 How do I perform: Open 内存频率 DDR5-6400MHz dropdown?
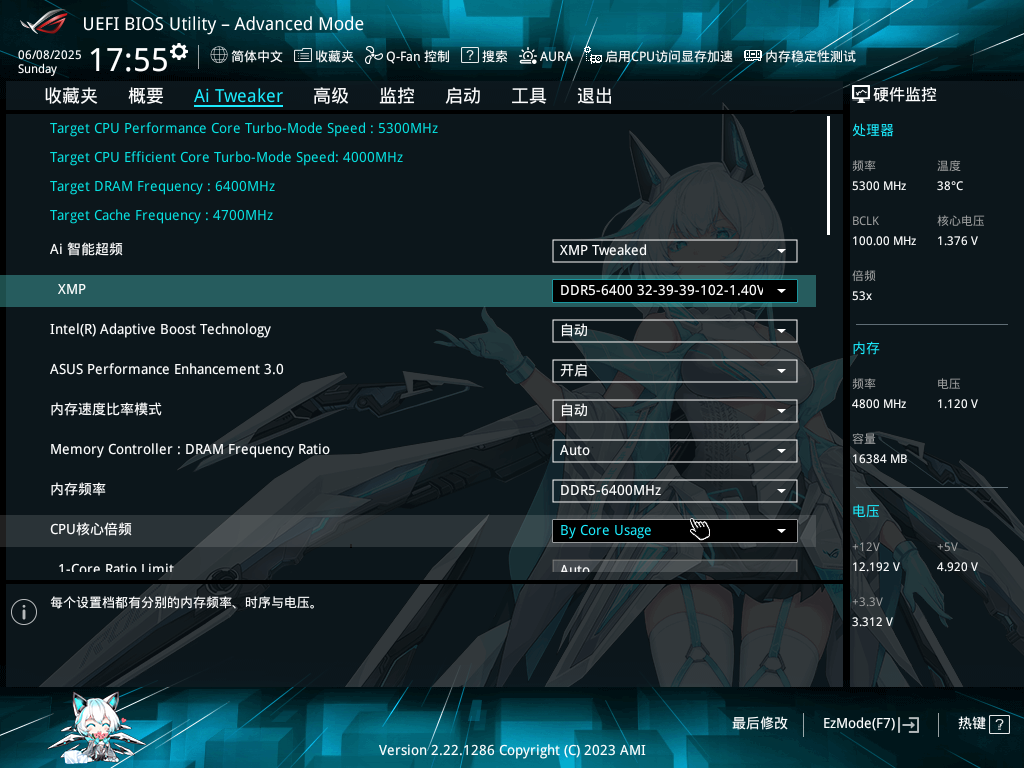(675, 490)
